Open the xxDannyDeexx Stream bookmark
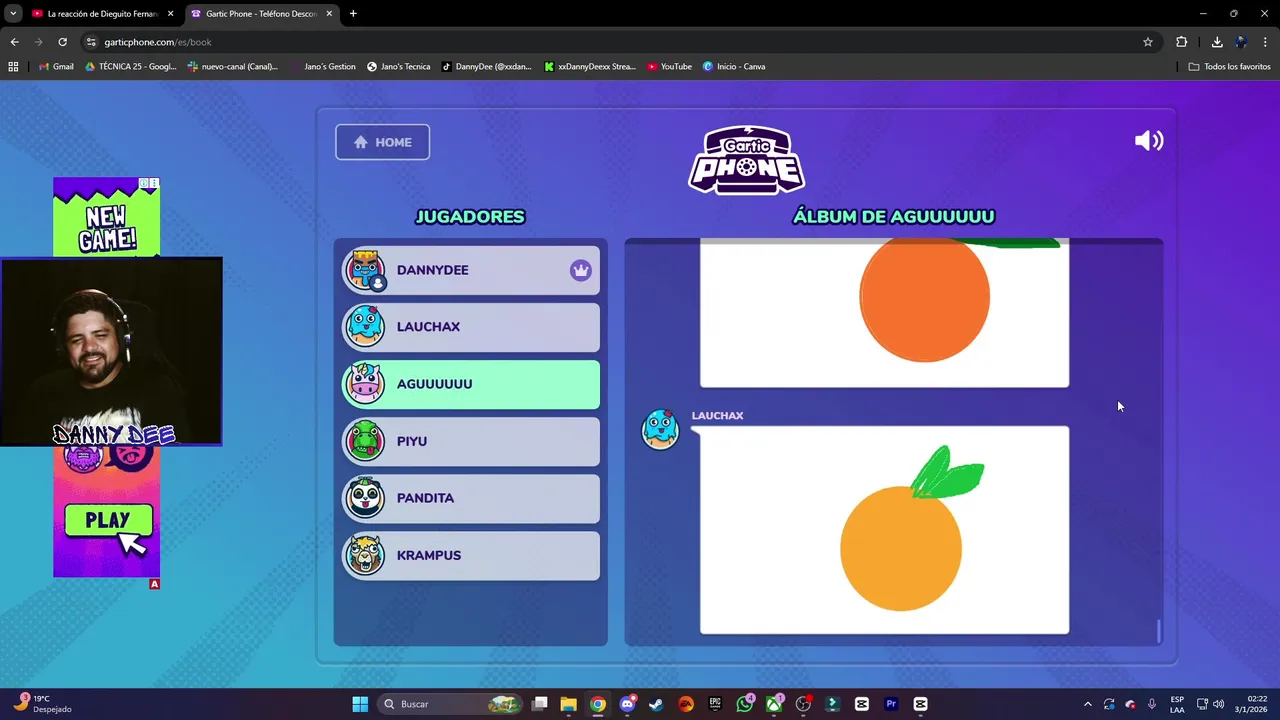Image resolution: width=1280 pixels, height=720 pixels. coord(590,67)
